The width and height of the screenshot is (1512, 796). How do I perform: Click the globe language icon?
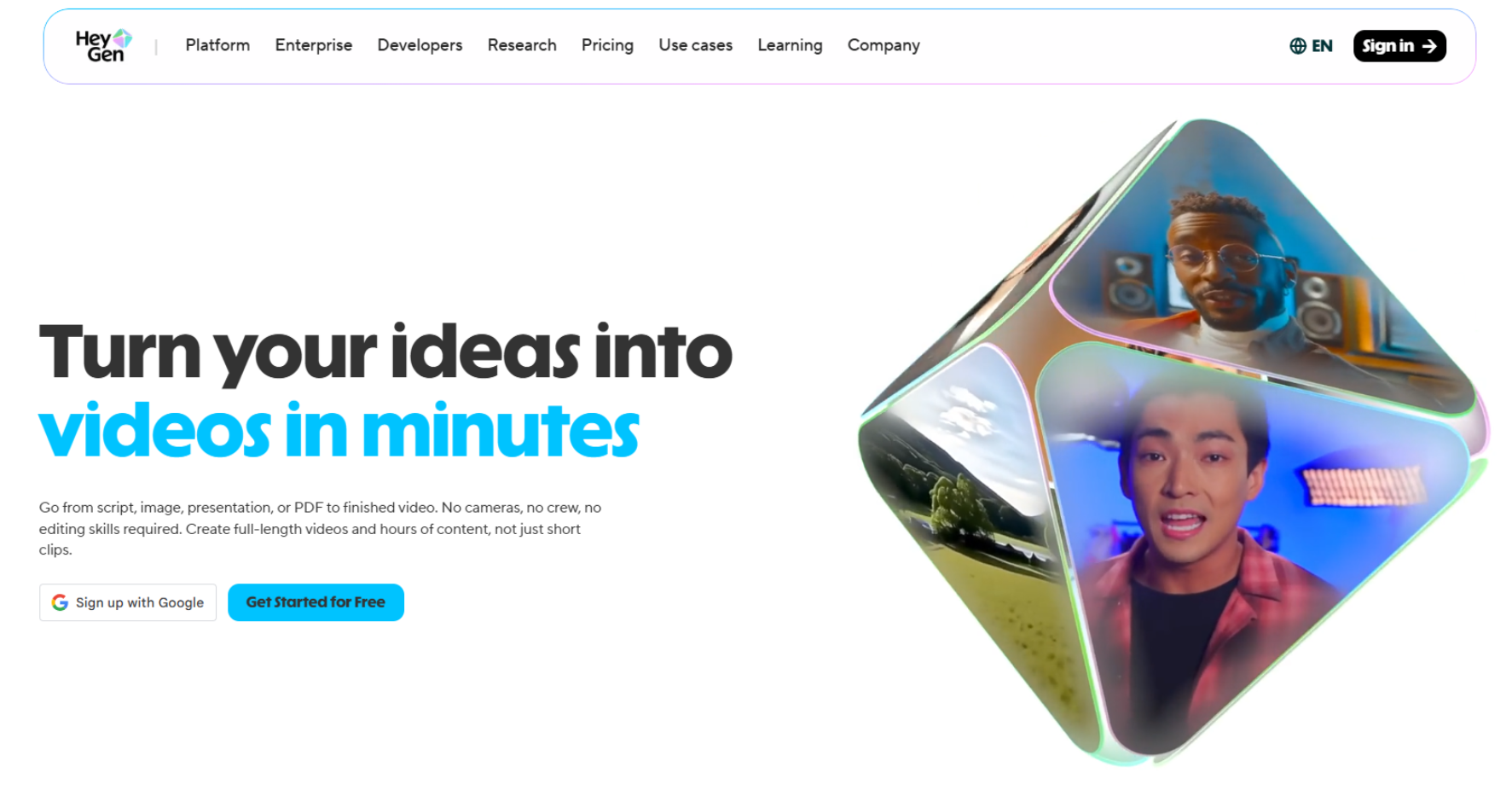[x=1297, y=46]
